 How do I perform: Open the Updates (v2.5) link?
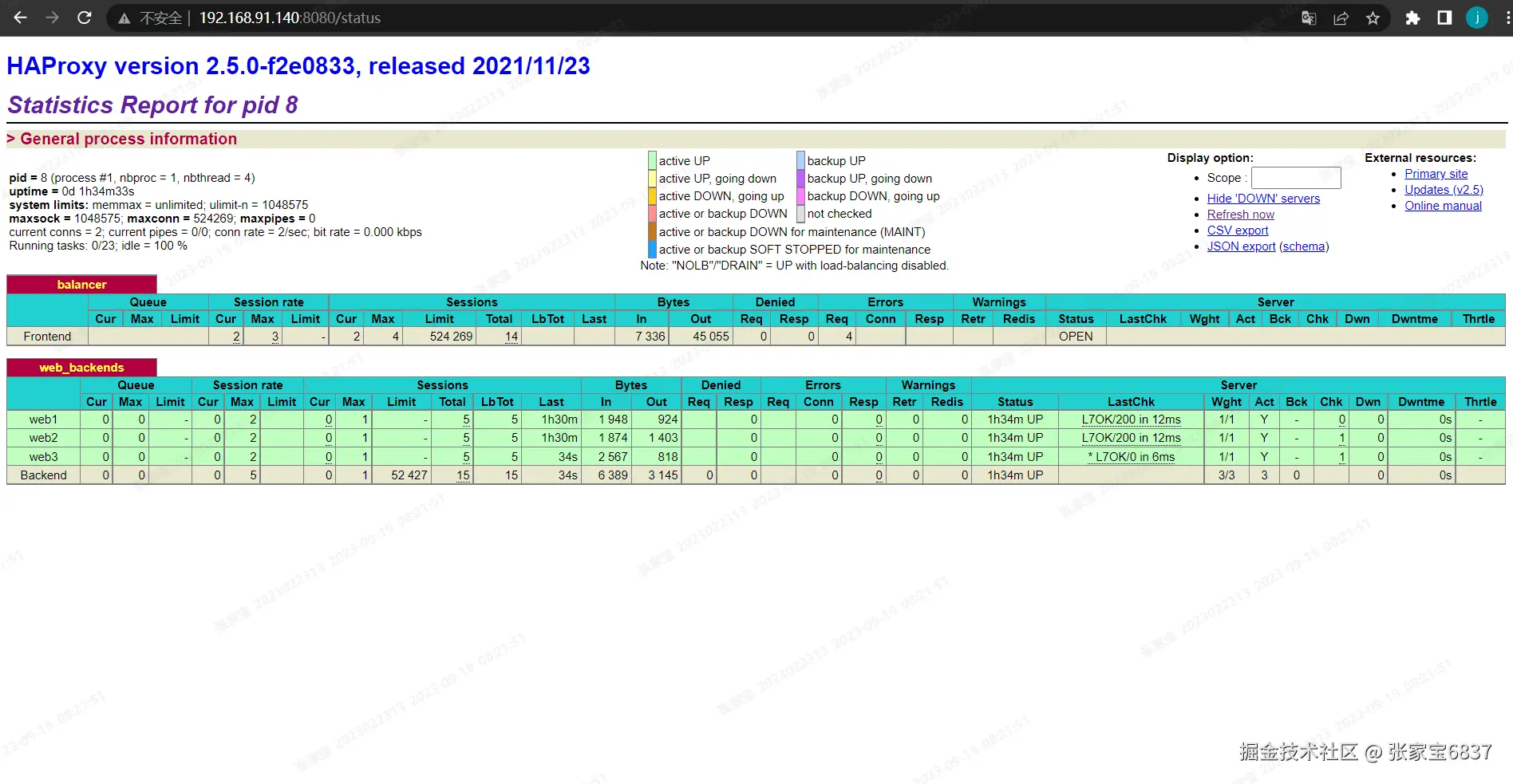click(x=1444, y=190)
